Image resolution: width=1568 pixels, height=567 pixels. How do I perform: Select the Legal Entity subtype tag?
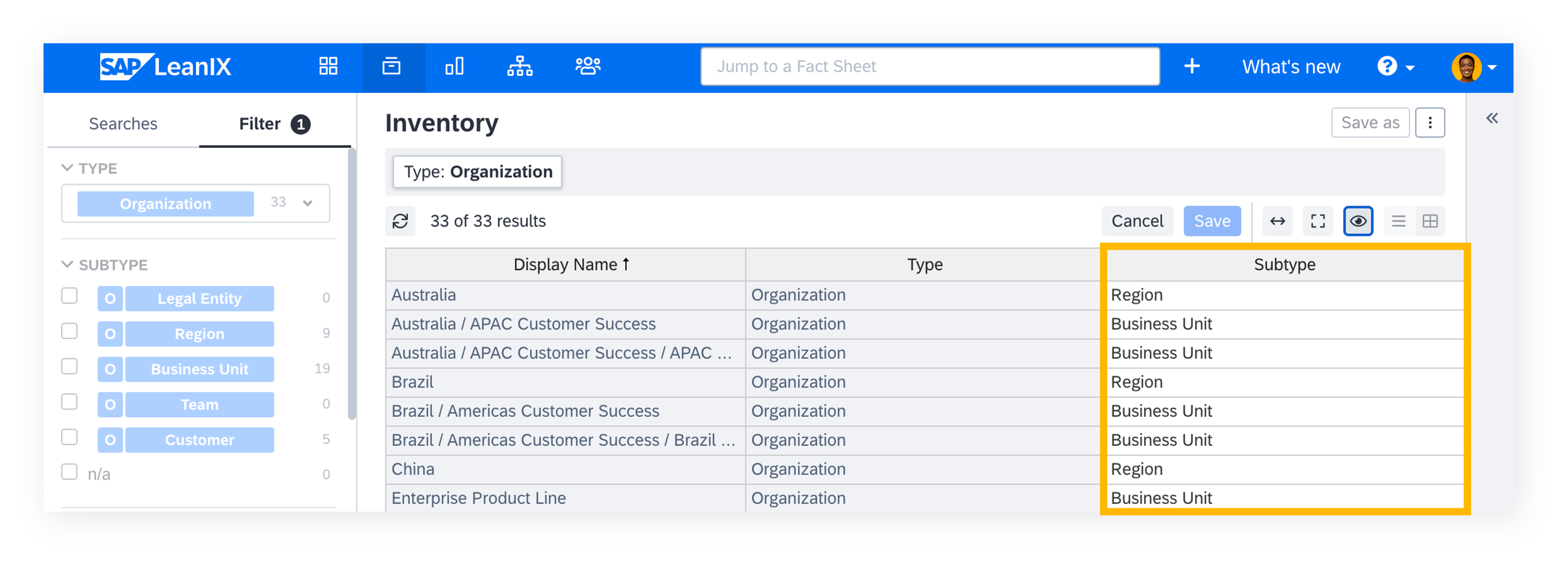coord(200,298)
